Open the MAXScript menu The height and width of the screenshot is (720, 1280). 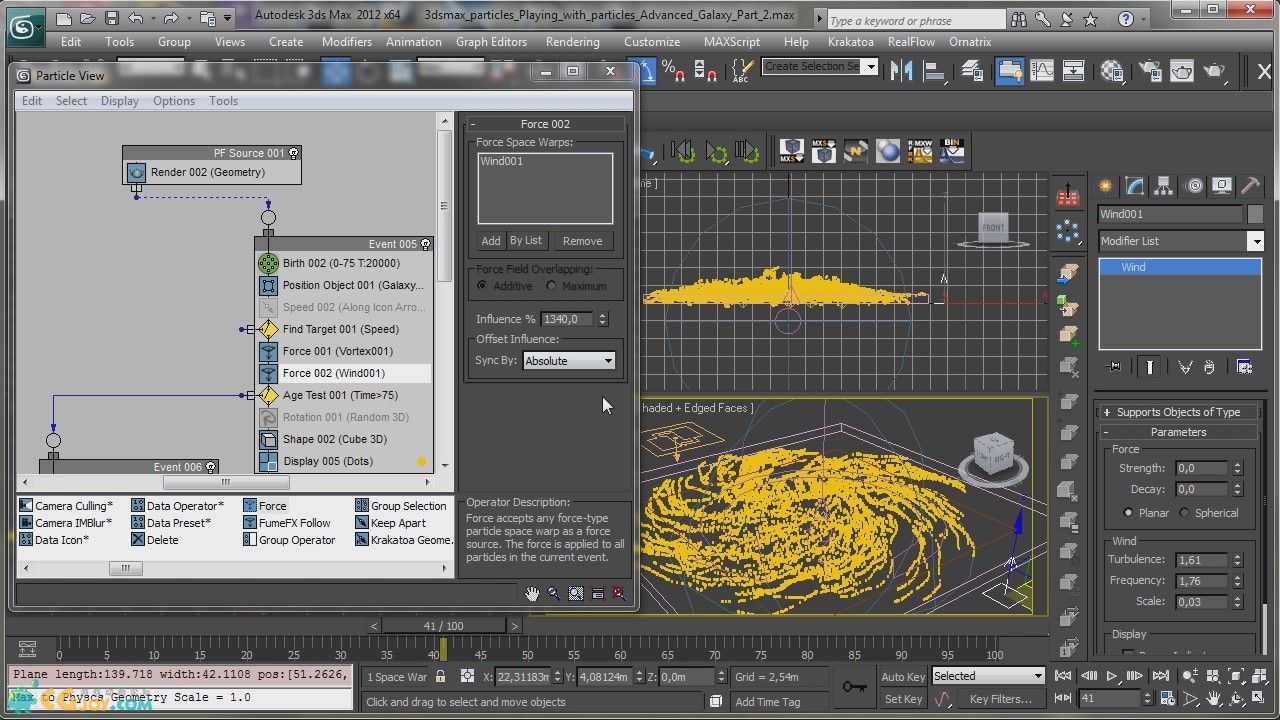733,42
